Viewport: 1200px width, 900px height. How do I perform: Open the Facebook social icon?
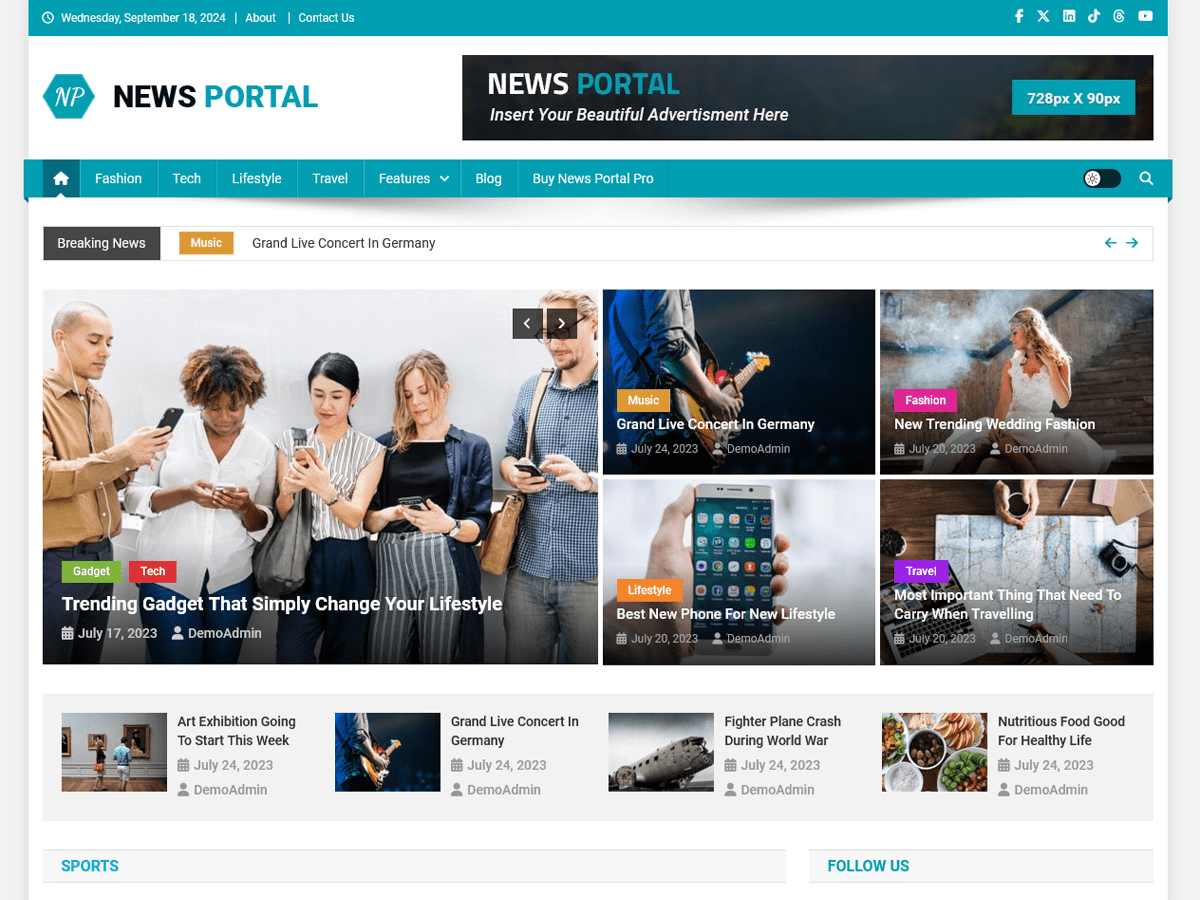pos(1019,16)
